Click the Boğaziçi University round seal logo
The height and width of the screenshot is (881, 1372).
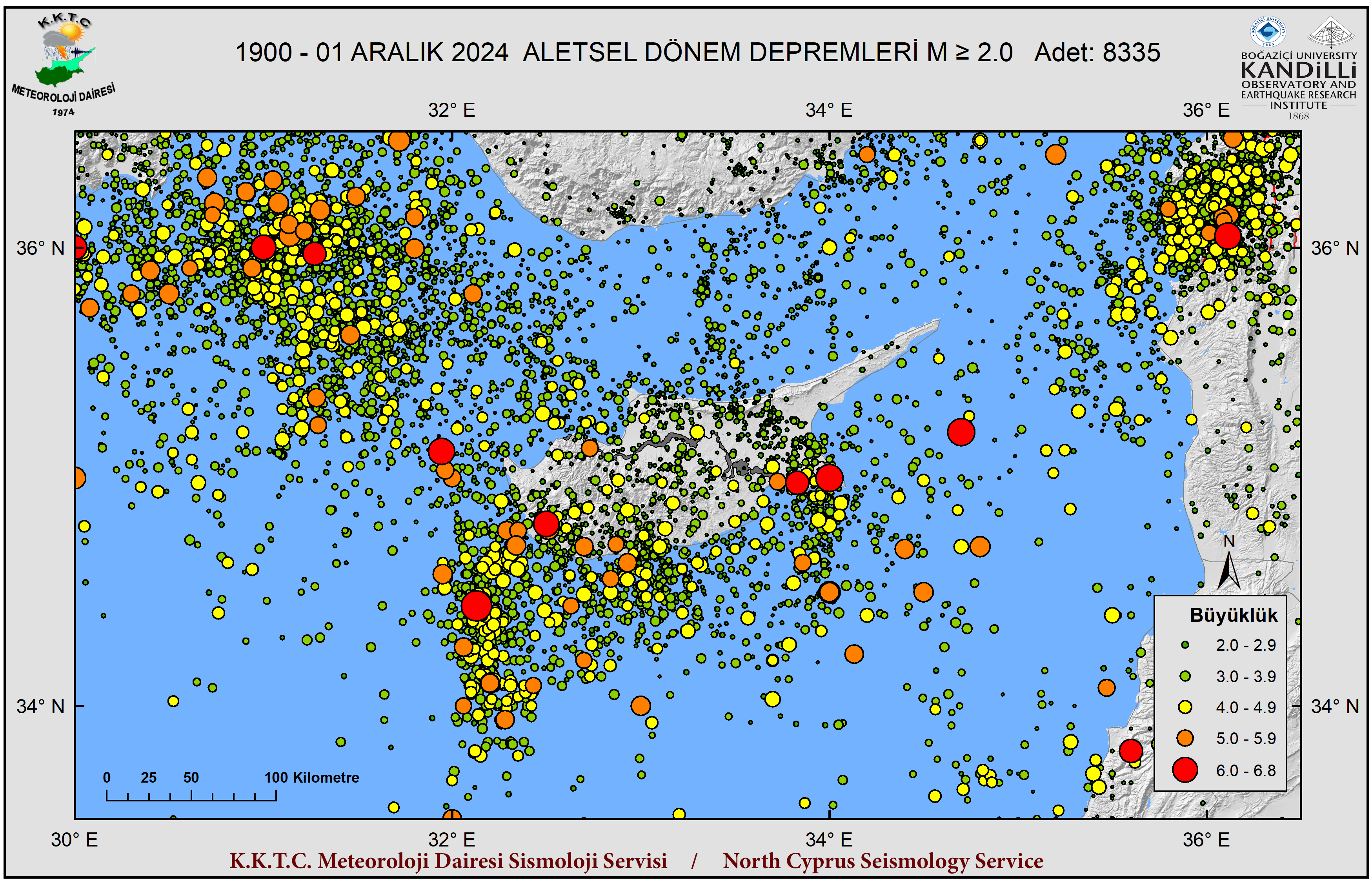pos(1268,31)
